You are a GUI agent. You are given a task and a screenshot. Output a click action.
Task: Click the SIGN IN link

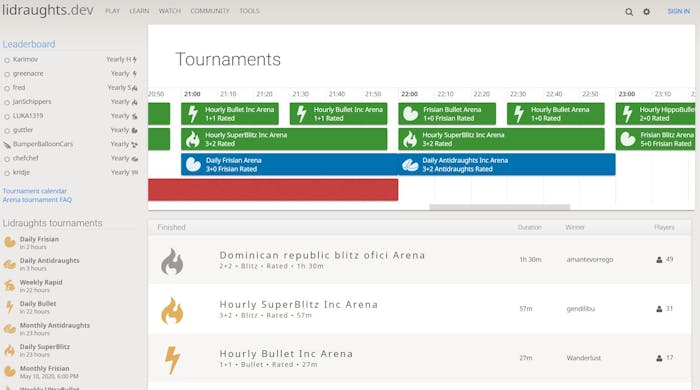tap(679, 11)
